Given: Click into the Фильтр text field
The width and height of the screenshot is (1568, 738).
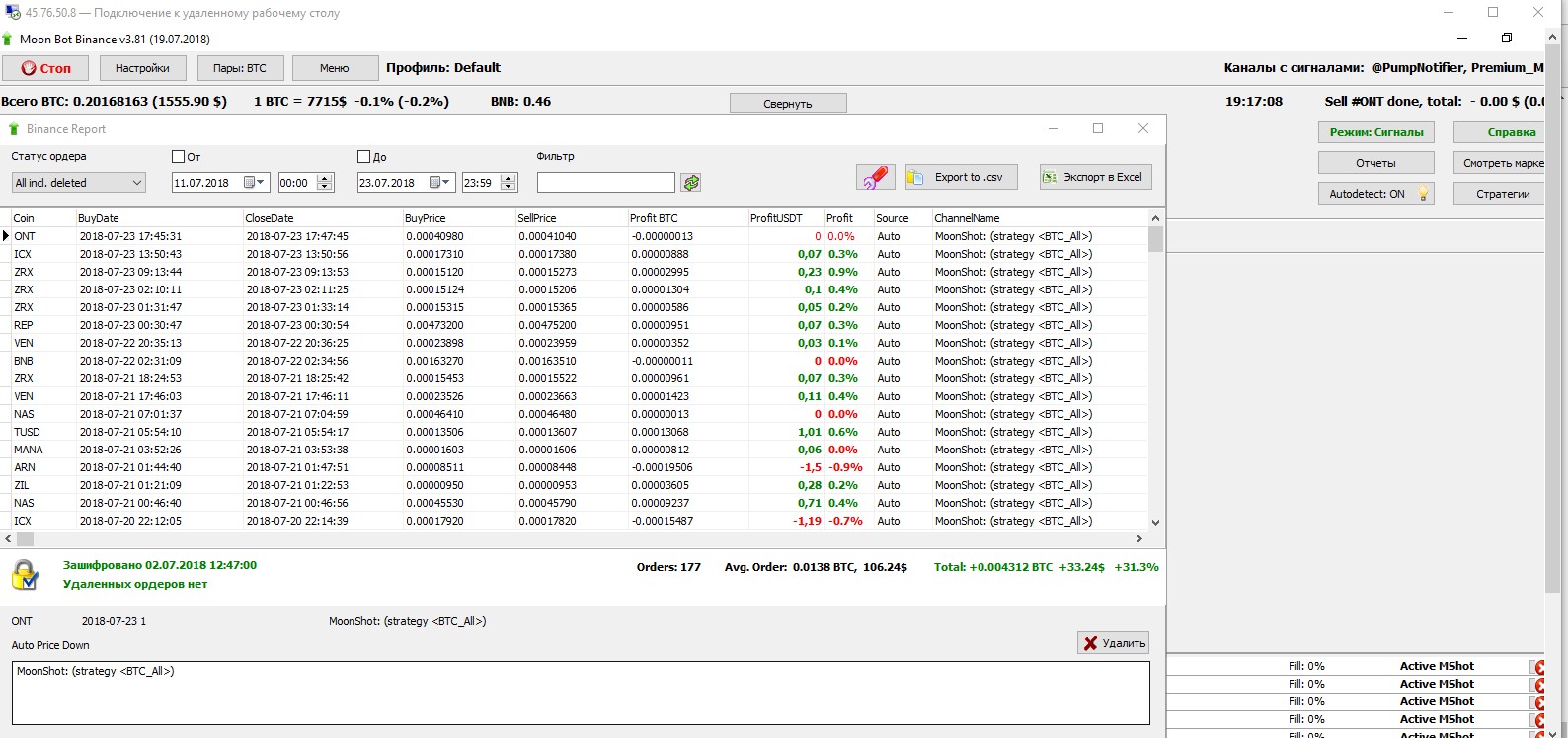Looking at the screenshot, I should (x=606, y=183).
